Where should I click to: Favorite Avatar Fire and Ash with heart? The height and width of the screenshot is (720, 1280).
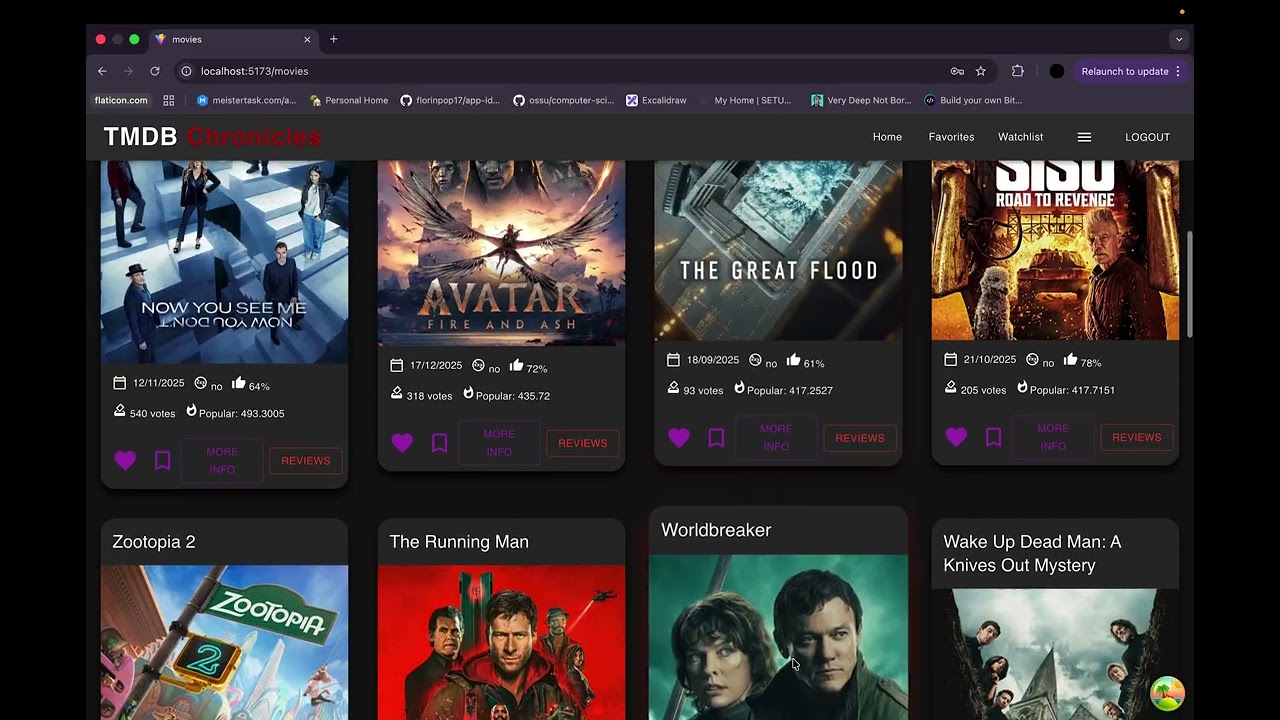(x=402, y=443)
